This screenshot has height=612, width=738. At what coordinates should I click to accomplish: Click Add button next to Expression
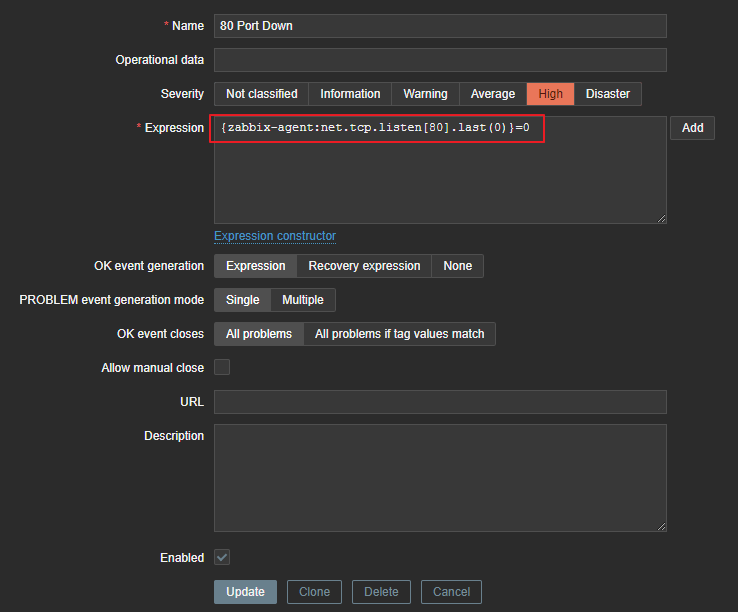tap(692, 128)
